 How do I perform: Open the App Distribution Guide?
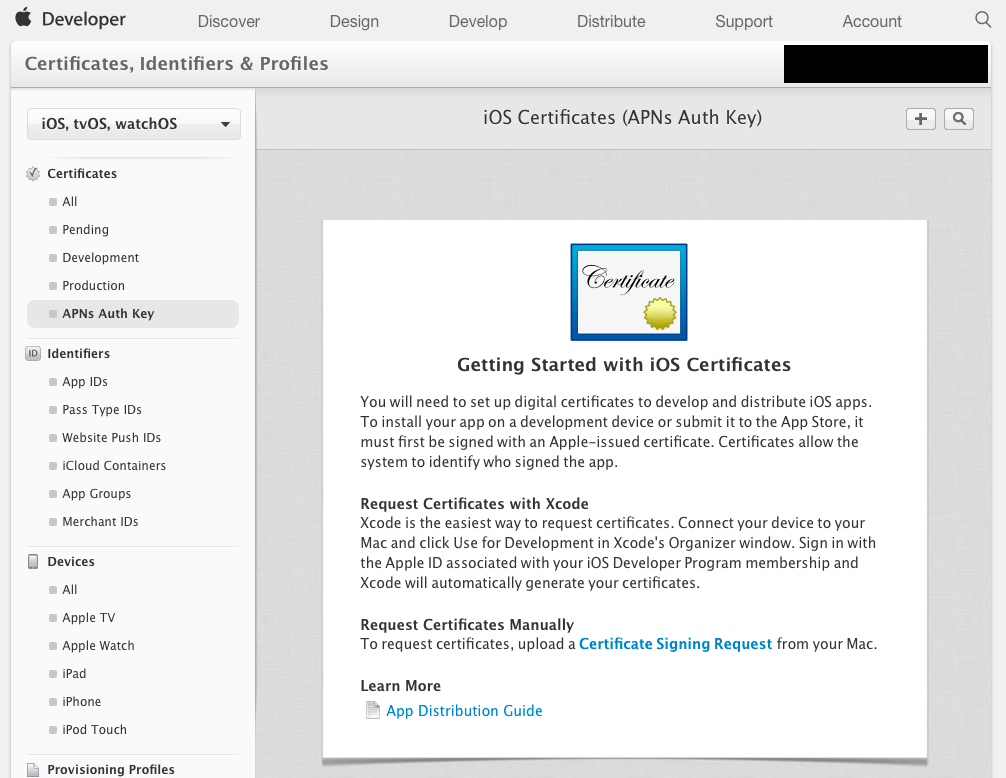464,710
